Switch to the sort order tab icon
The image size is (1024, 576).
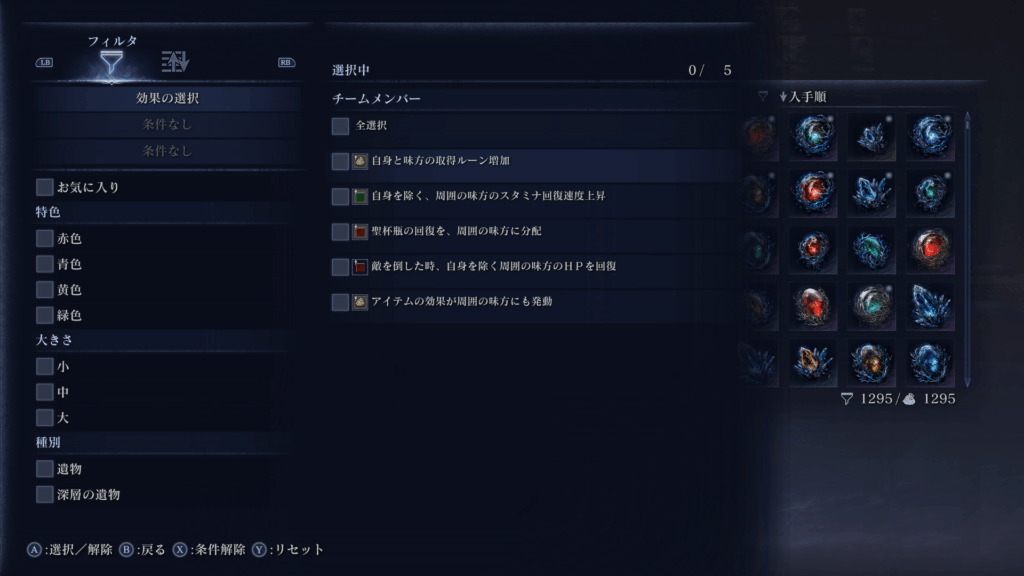click(x=175, y=61)
